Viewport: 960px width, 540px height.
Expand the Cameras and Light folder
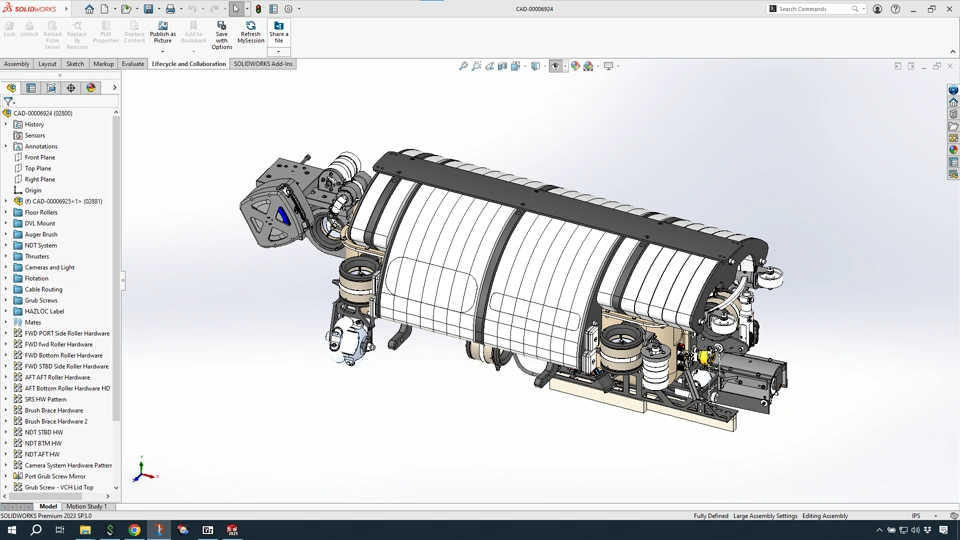(x=6, y=268)
